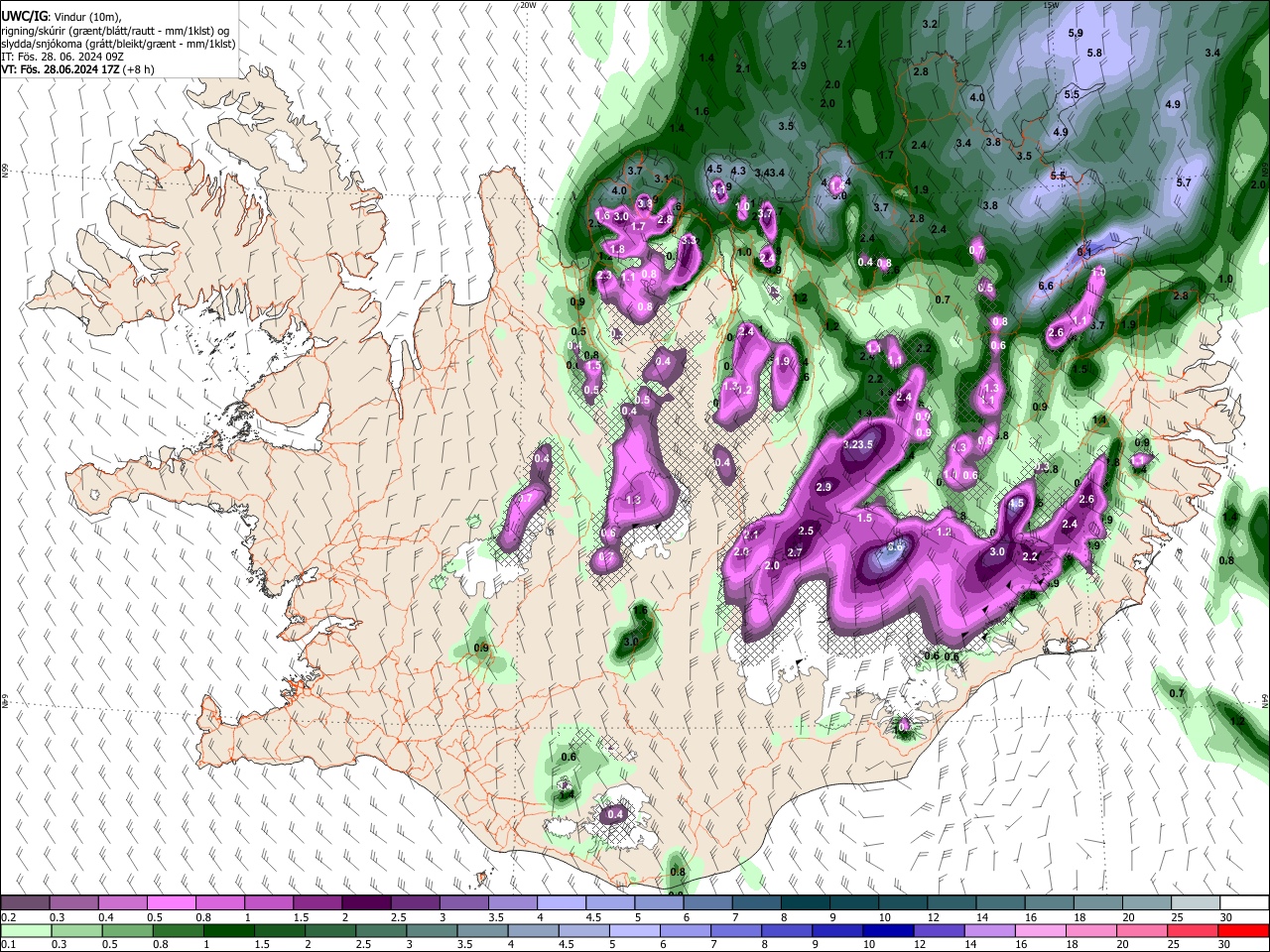
Task: Click the valid time 'VT: Fös. 28.06.2024 17Z (+8 h)'
Action: click(x=77, y=70)
